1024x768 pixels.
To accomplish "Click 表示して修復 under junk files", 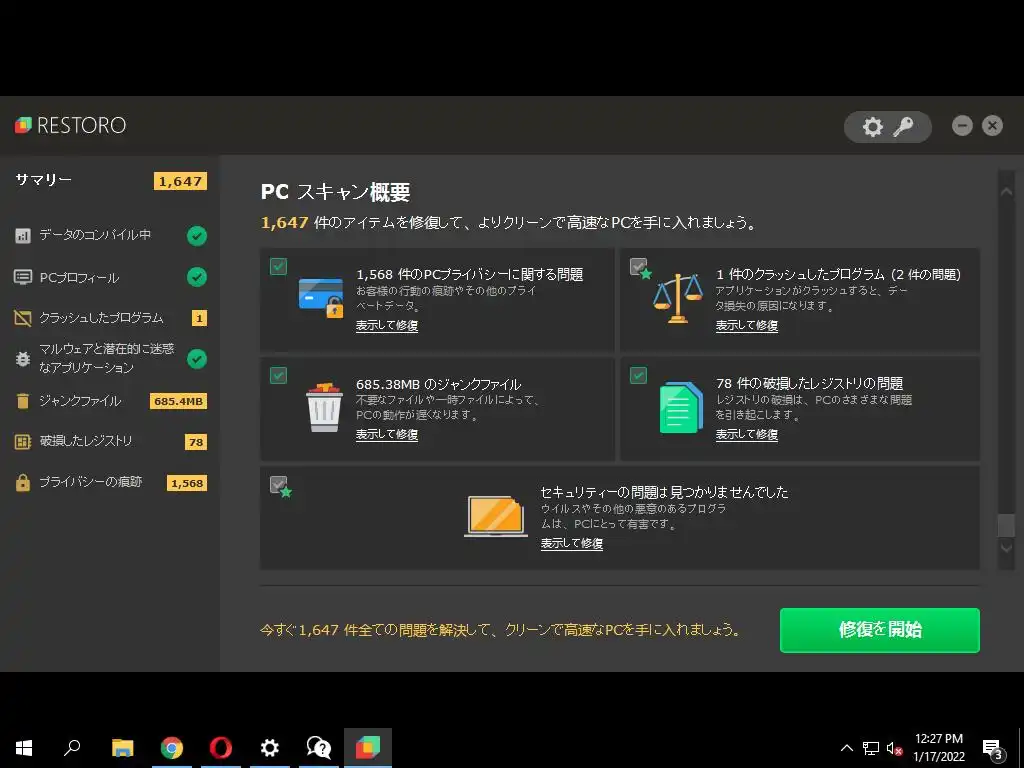I will pos(387,434).
